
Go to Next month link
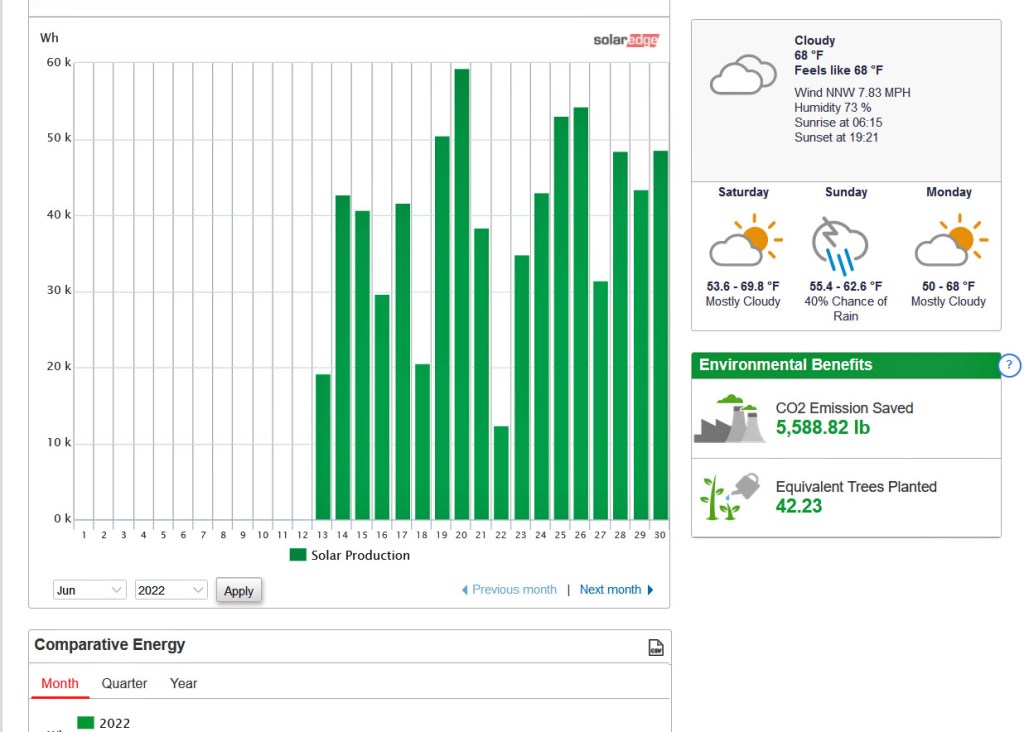[x=616, y=590]
